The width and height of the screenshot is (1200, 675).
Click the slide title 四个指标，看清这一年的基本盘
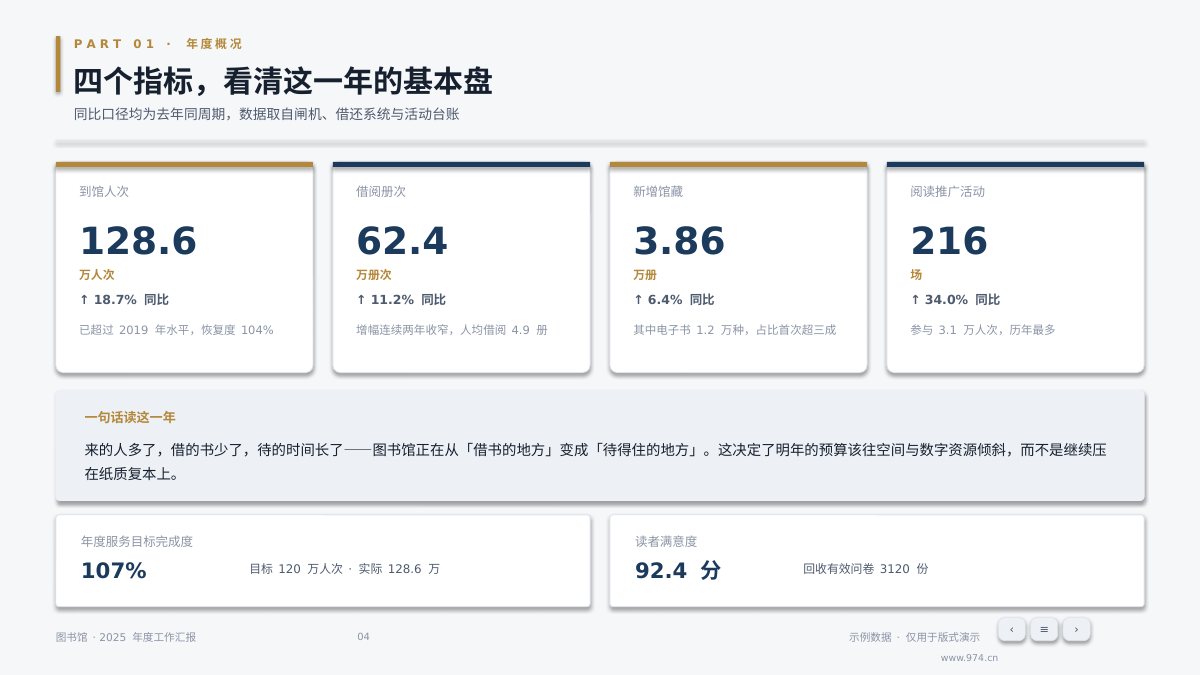pyautogui.click(x=283, y=81)
